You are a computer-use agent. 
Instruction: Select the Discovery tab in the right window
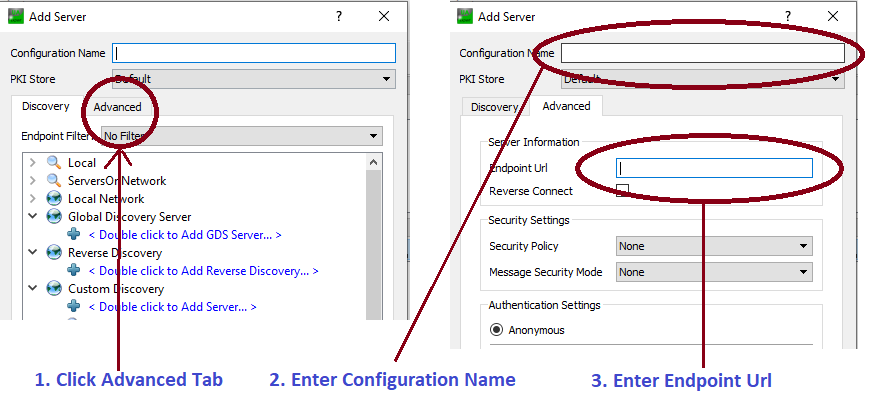tap(496, 107)
